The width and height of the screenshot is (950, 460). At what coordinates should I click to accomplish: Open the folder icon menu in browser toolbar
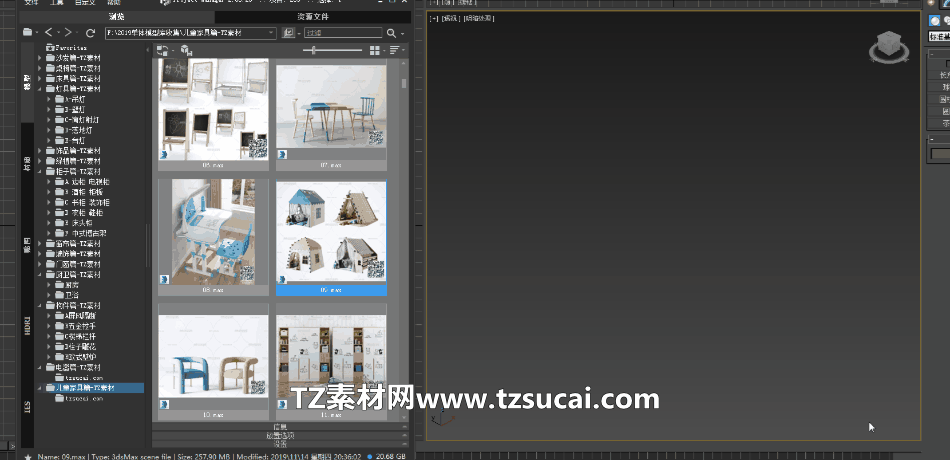point(27,32)
